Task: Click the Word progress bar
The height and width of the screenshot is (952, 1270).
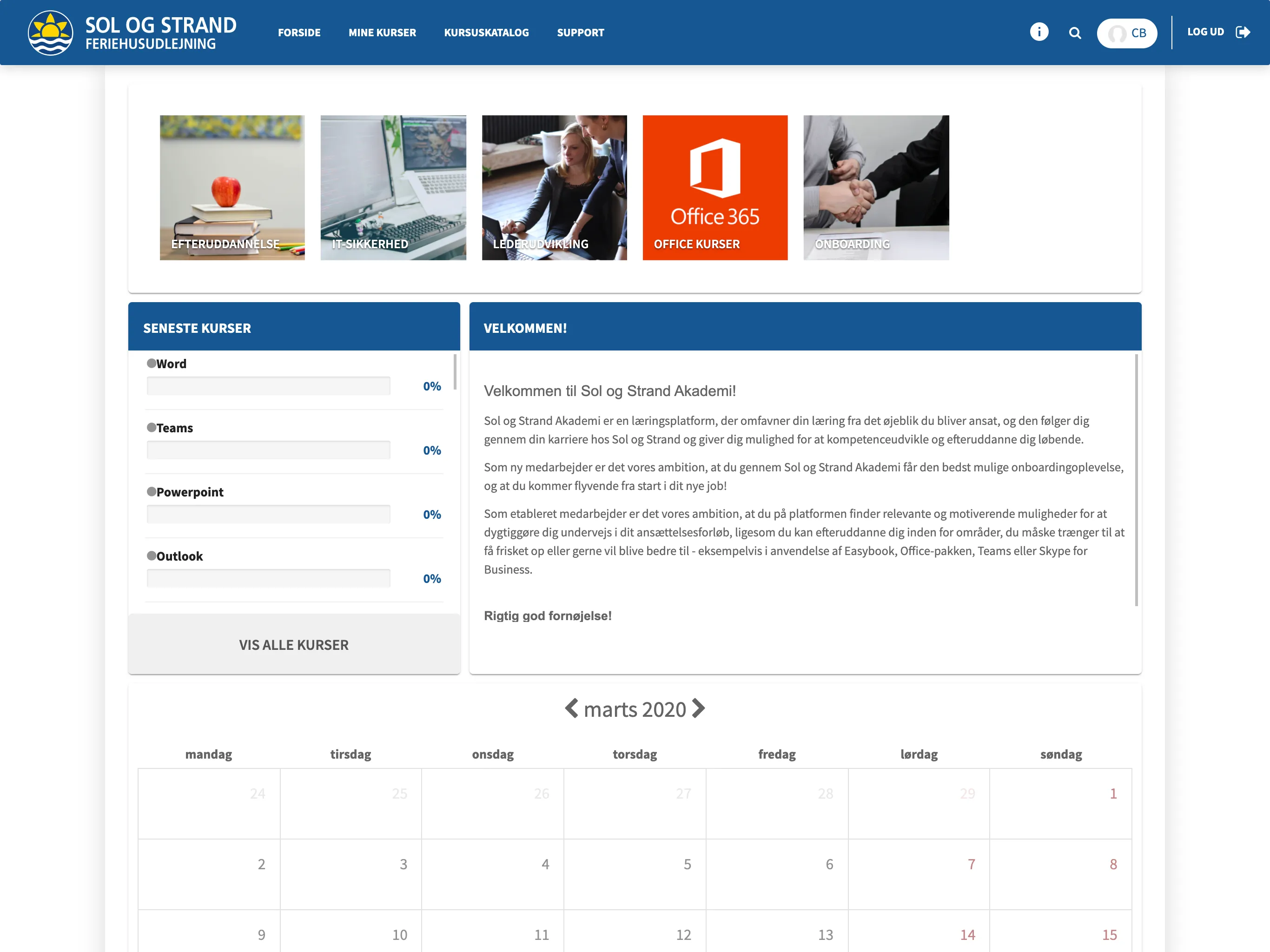Action: click(x=268, y=386)
